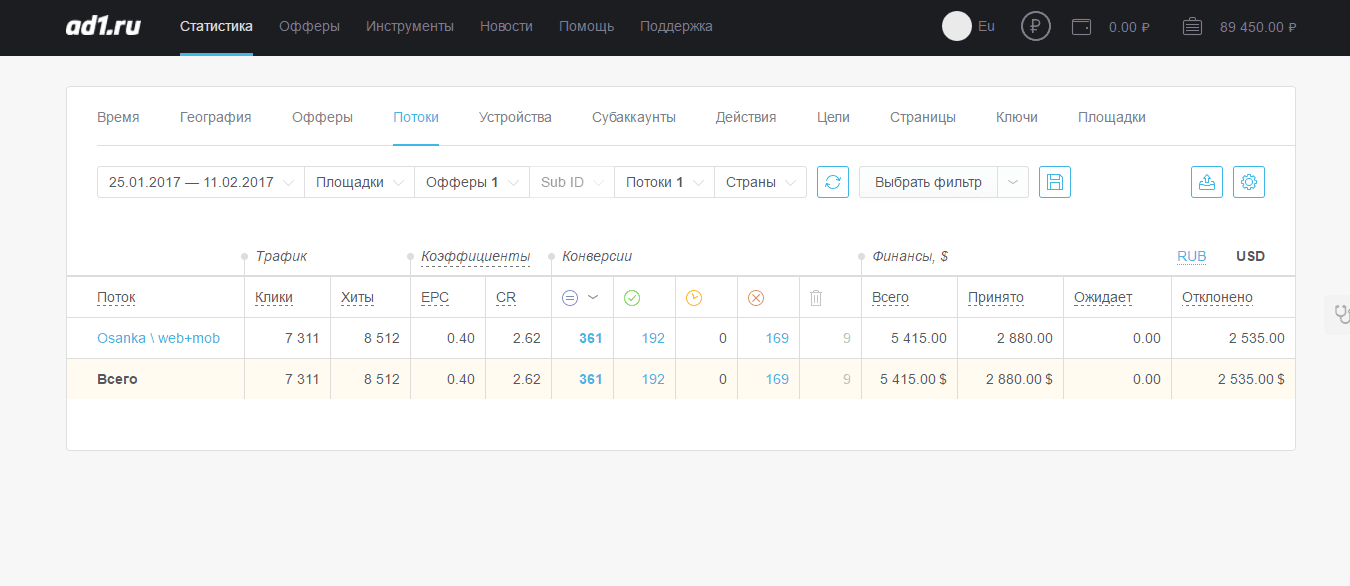Click the export data icon
The width and height of the screenshot is (1350, 586).
[1207, 182]
